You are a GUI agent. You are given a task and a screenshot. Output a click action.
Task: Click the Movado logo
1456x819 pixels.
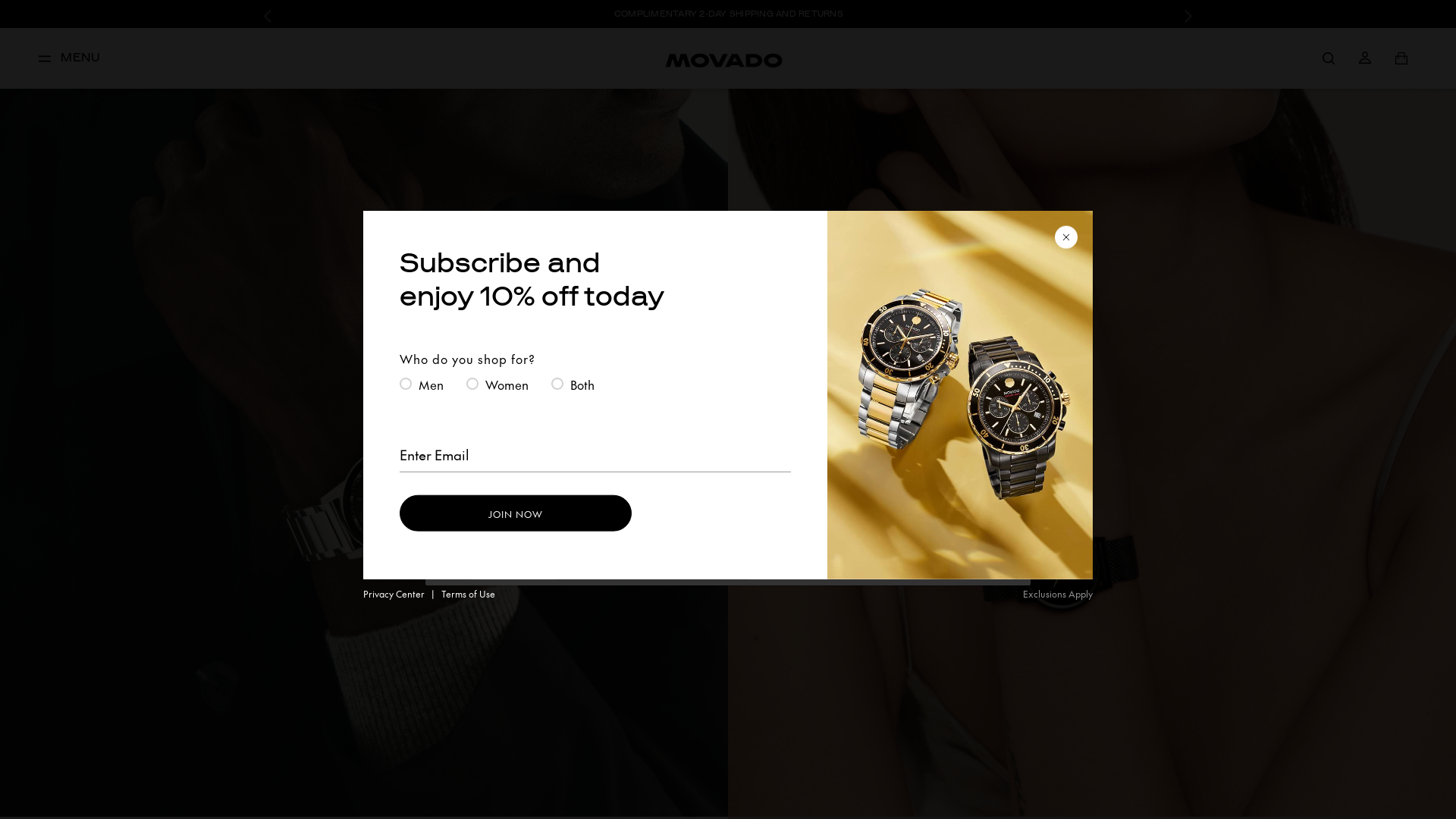pos(723,60)
